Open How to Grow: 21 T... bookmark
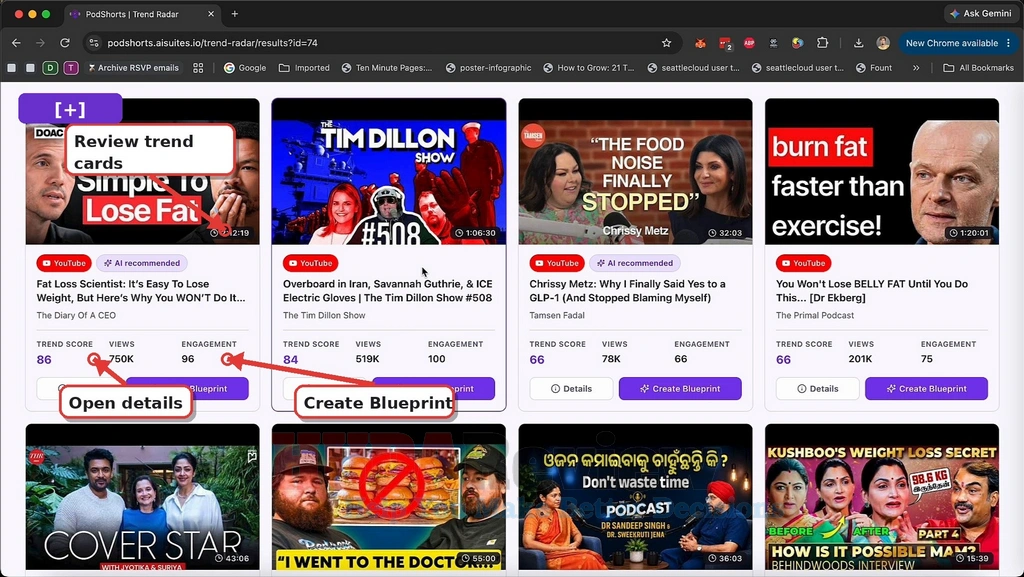 pos(588,68)
